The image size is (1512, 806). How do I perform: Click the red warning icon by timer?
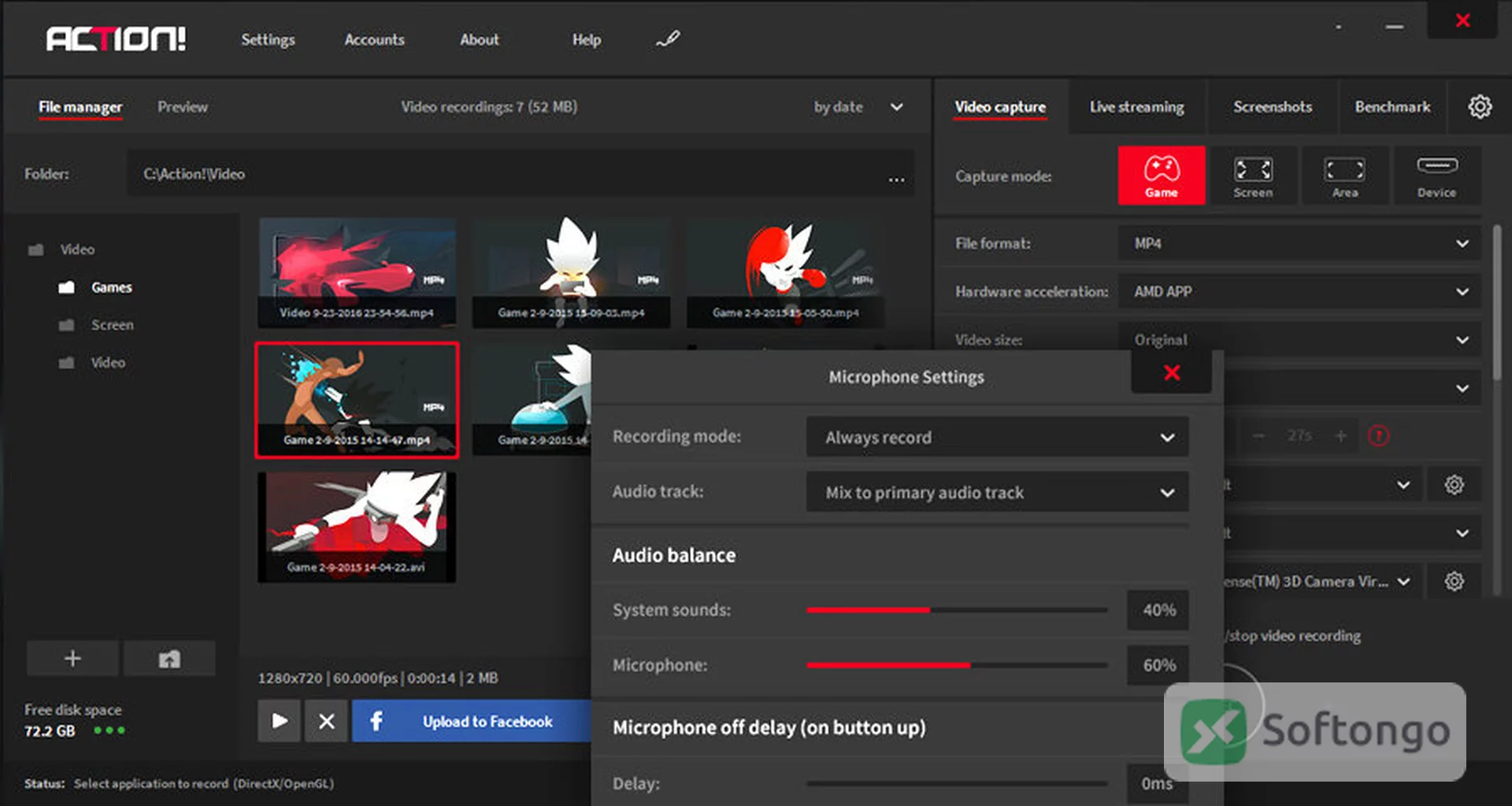[x=1378, y=435]
